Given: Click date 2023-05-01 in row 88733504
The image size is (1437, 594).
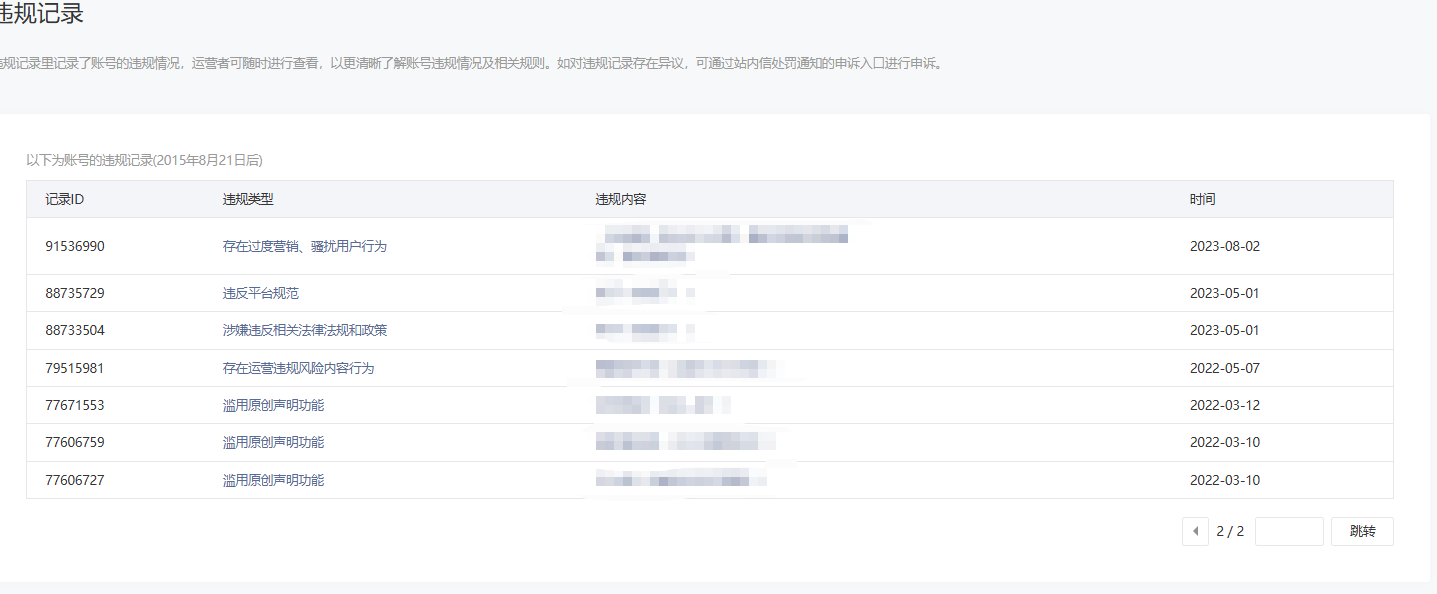Looking at the screenshot, I should pos(1225,330).
